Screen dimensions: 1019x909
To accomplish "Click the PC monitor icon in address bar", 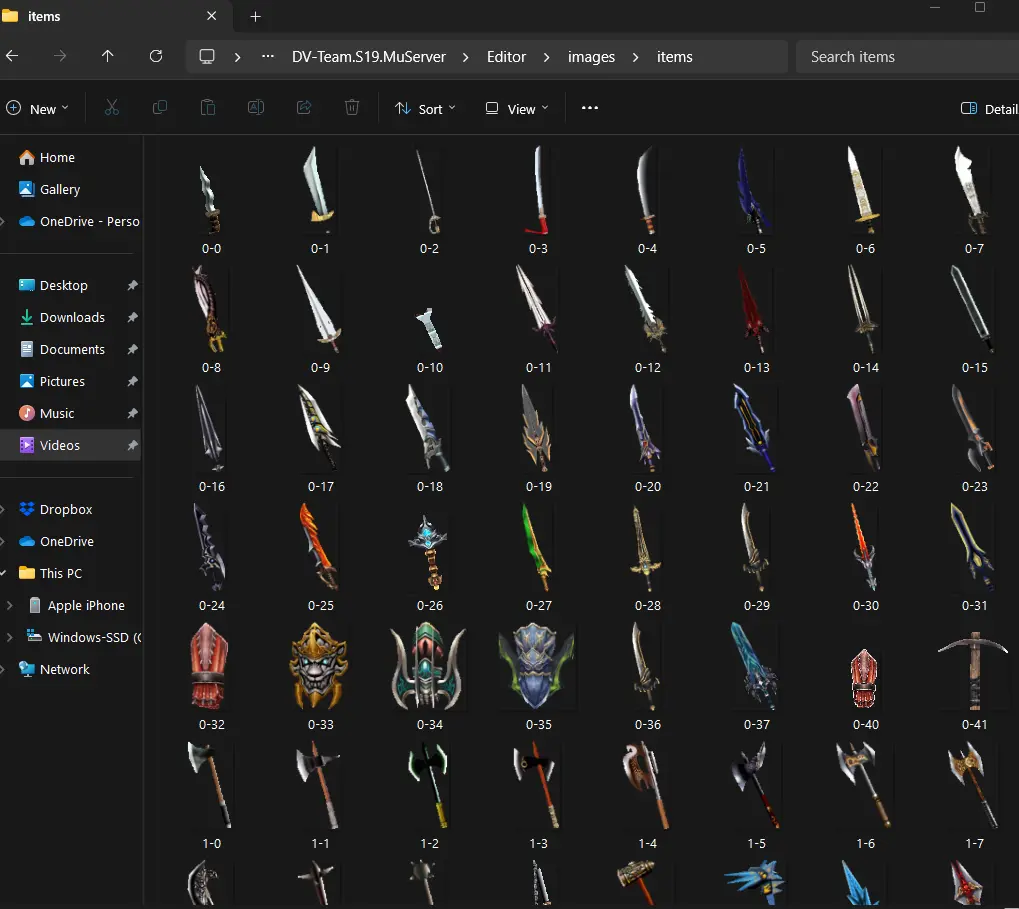I will (207, 57).
